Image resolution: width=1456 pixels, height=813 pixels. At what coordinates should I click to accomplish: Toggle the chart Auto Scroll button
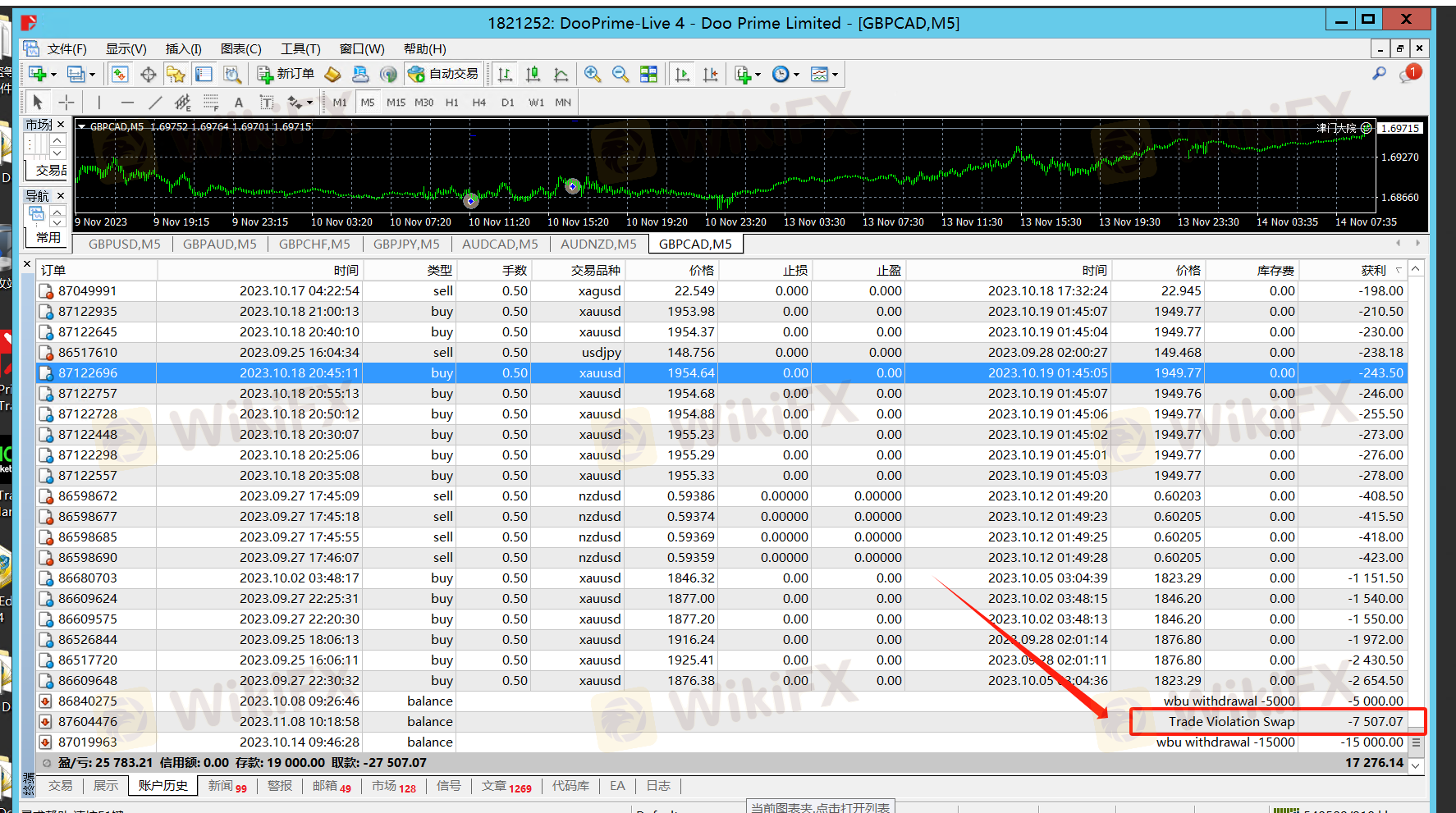[682, 75]
